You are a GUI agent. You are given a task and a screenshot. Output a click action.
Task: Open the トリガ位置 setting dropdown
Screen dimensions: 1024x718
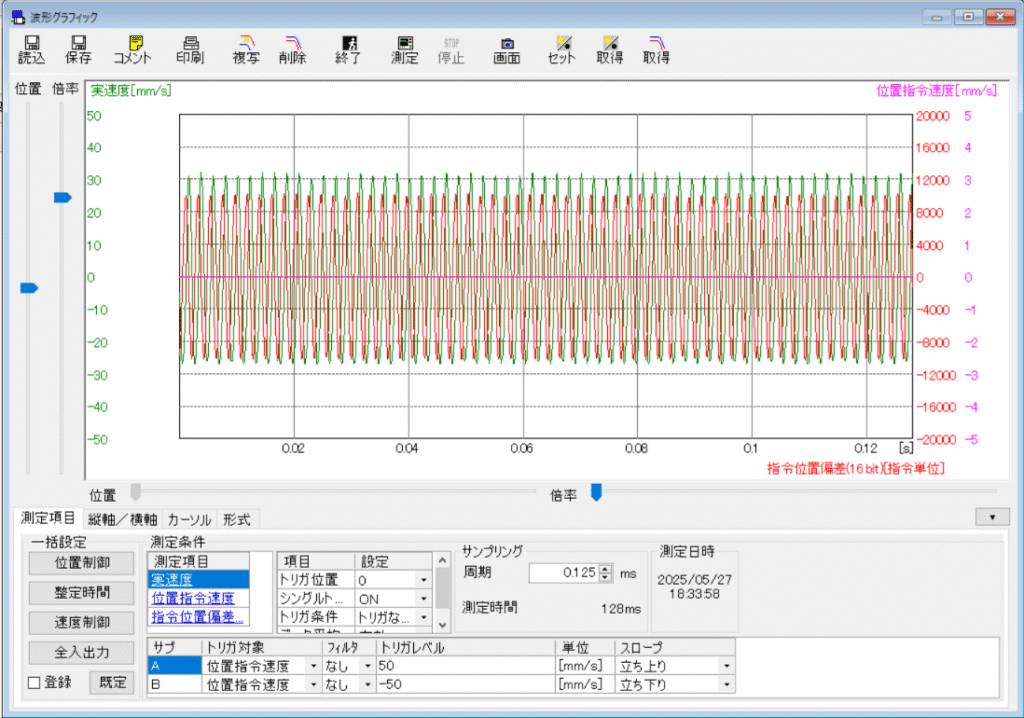coord(424,580)
